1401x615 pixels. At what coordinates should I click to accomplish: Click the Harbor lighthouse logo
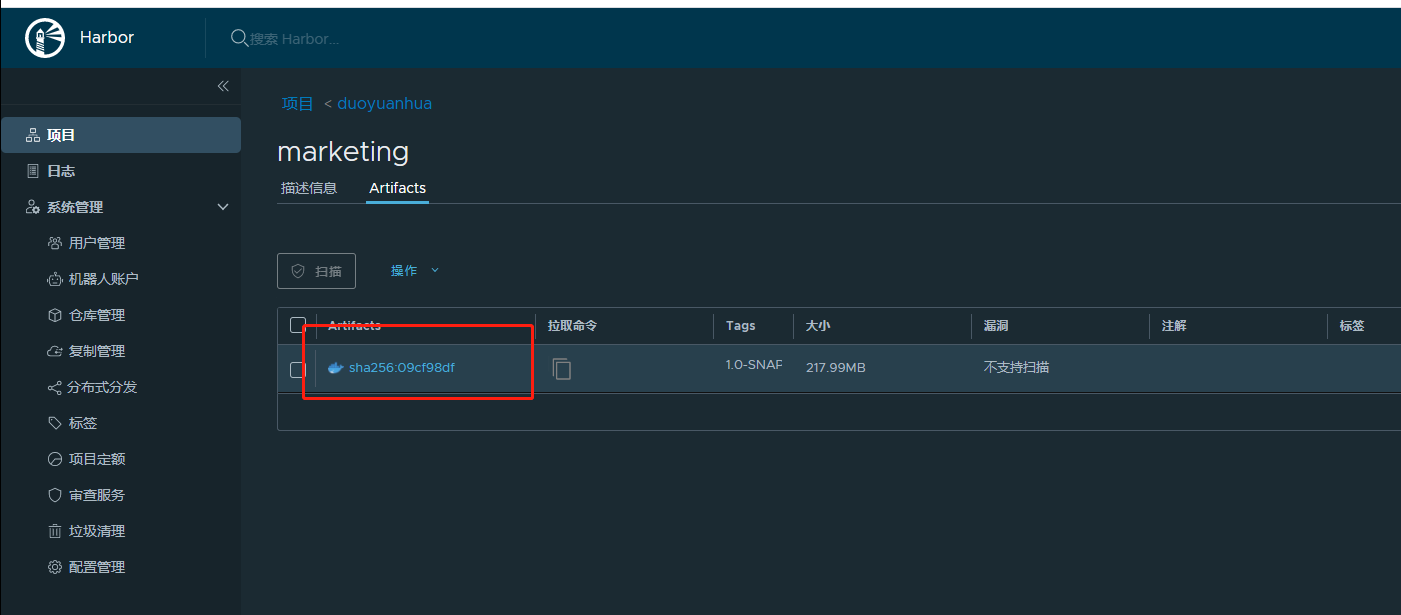44,38
